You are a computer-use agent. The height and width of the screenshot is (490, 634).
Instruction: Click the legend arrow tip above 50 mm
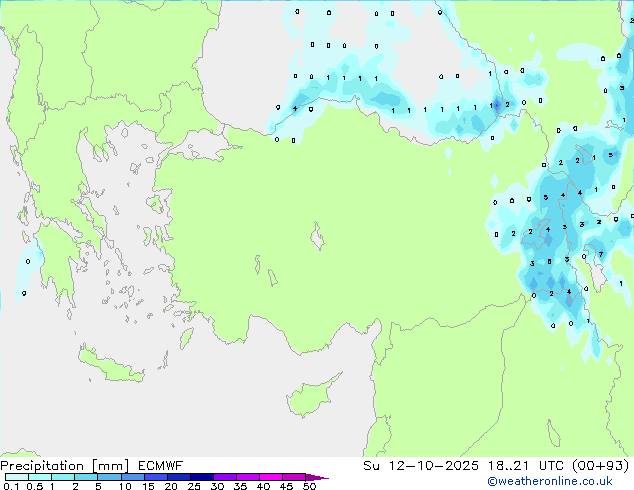[x=317, y=477]
